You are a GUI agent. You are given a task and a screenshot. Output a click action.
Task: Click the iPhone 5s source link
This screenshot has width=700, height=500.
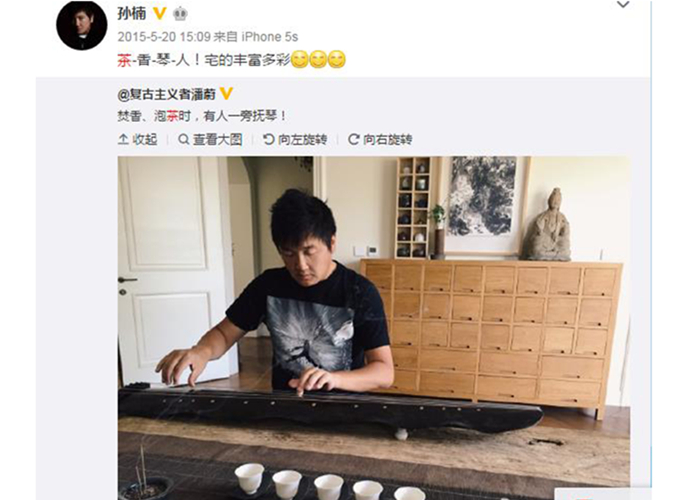pos(270,37)
